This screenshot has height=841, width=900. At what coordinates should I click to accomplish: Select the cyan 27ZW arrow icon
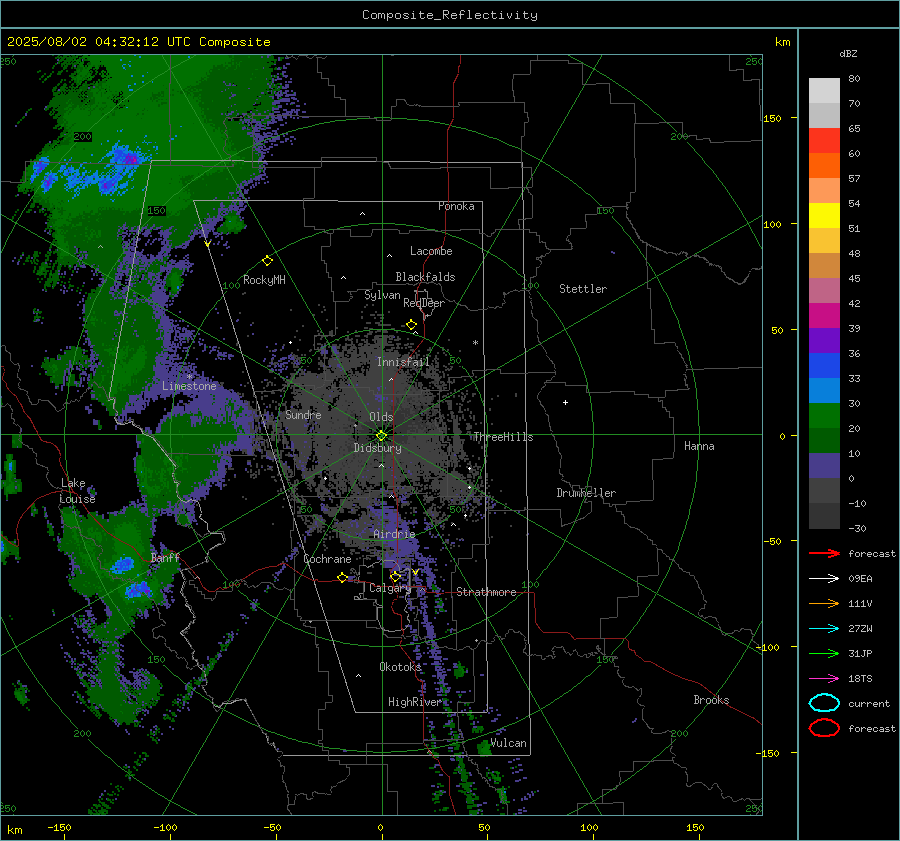click(824, 629)
